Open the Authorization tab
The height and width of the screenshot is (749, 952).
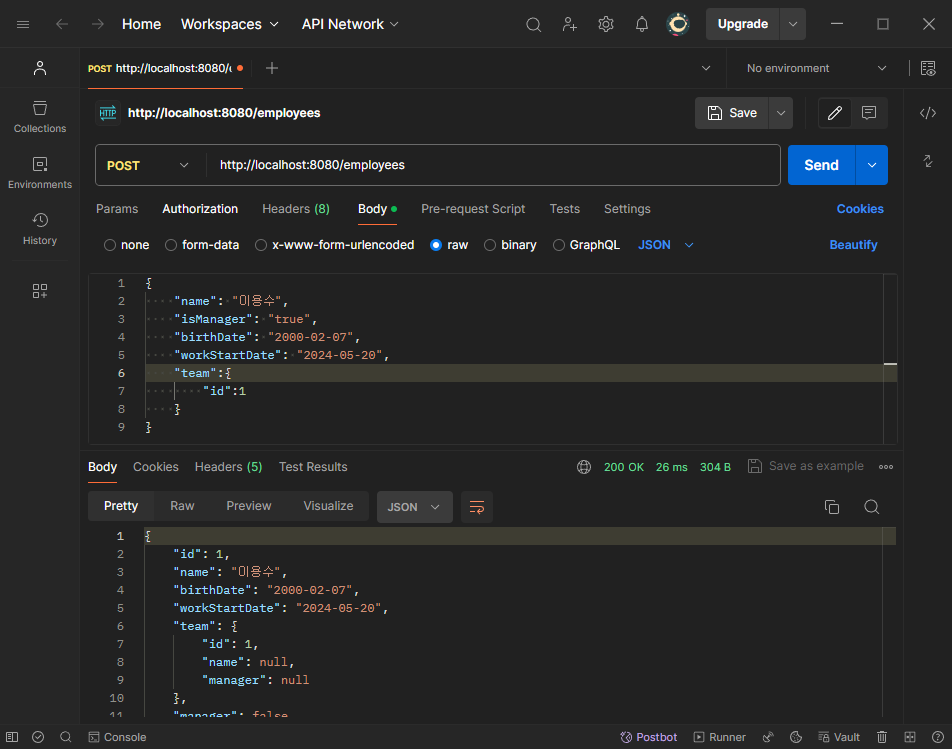tap(200, 209)
